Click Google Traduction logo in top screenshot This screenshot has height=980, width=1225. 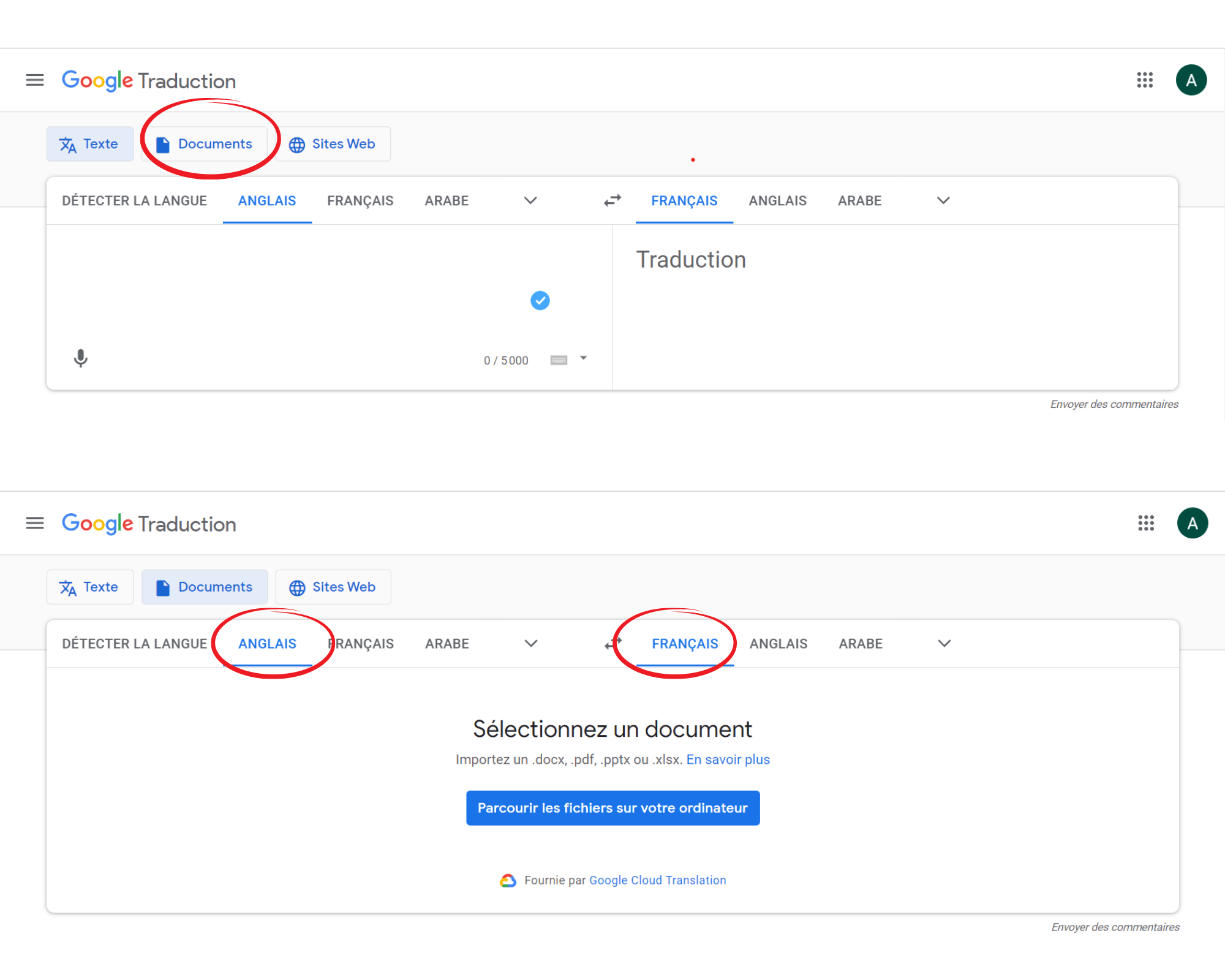pyautogui.click(x=149, y=80)
